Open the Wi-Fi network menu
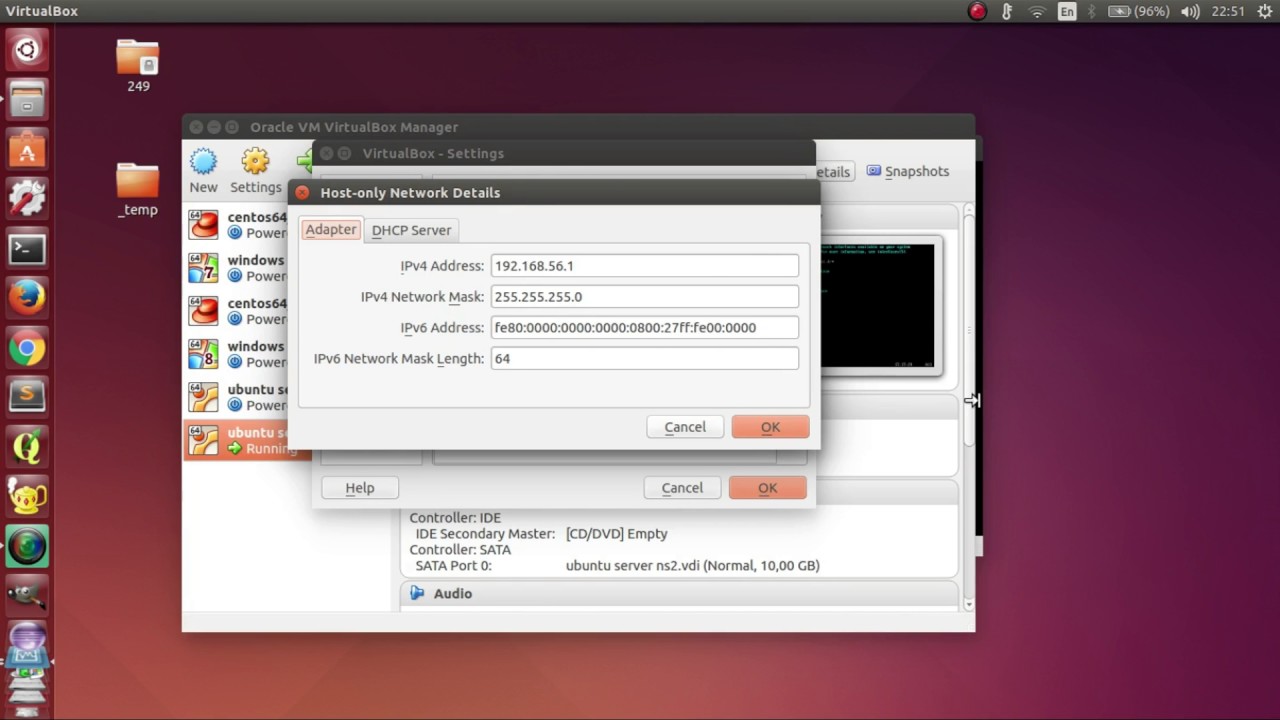Screen dimensions: 1280x720 (x=1038, y=11)
